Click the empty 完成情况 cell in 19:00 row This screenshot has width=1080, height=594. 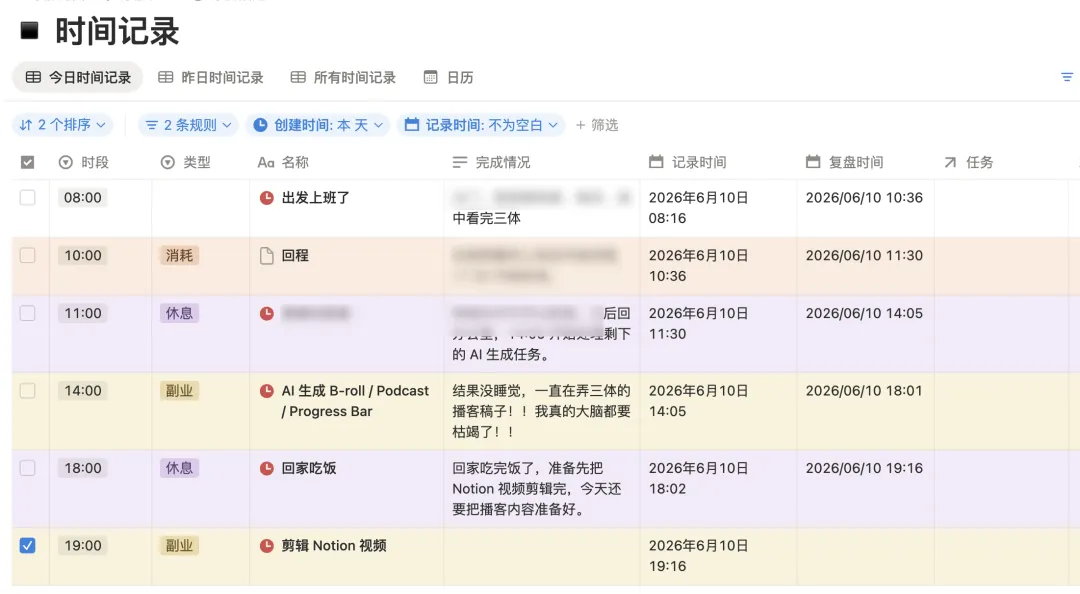pyautogui.click(x=541, y=557)
